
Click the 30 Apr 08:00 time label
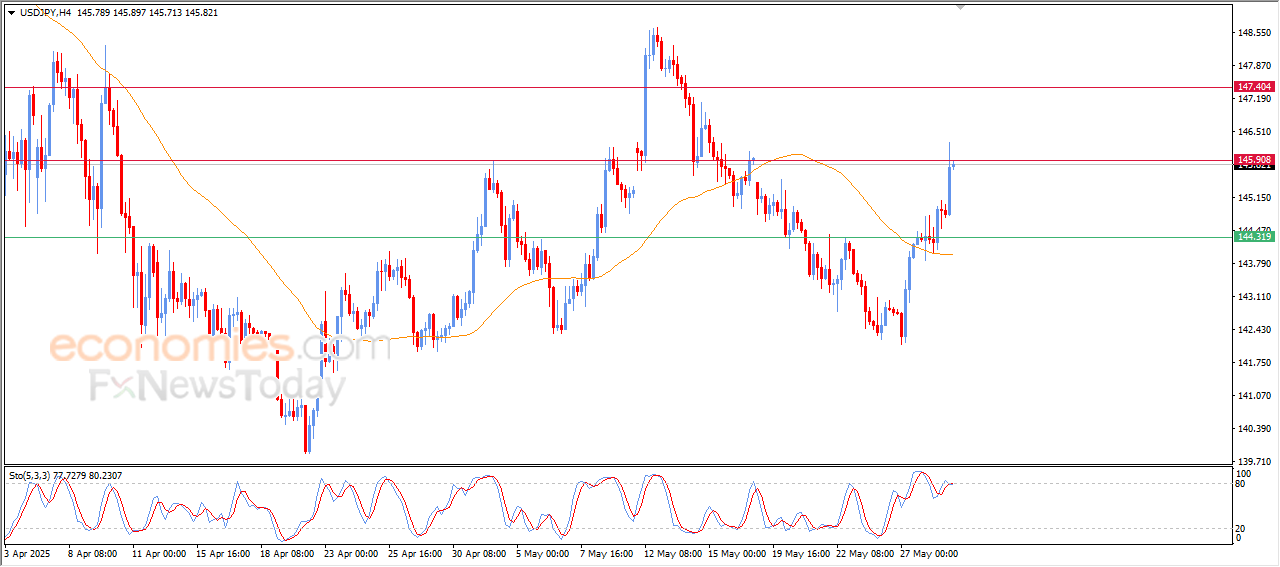478,552
